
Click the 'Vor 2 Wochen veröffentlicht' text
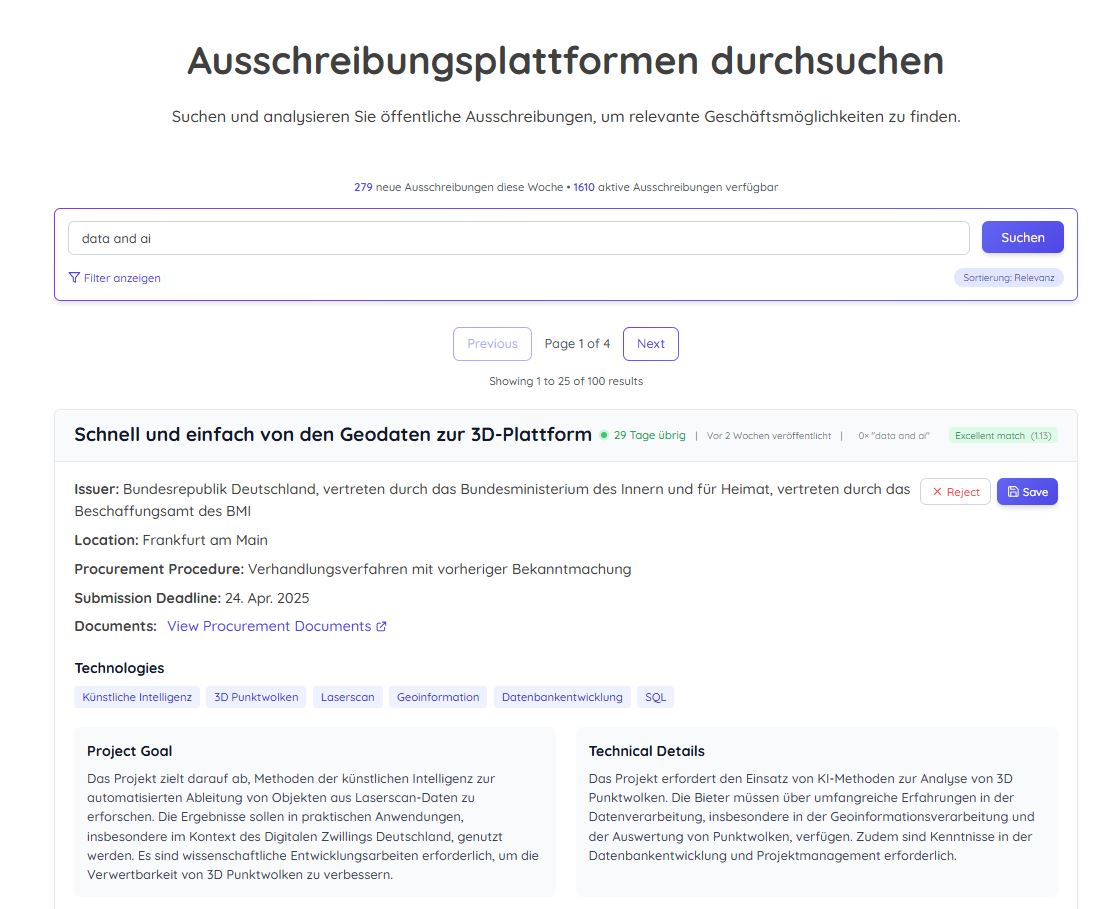click(x=769, y=436)
